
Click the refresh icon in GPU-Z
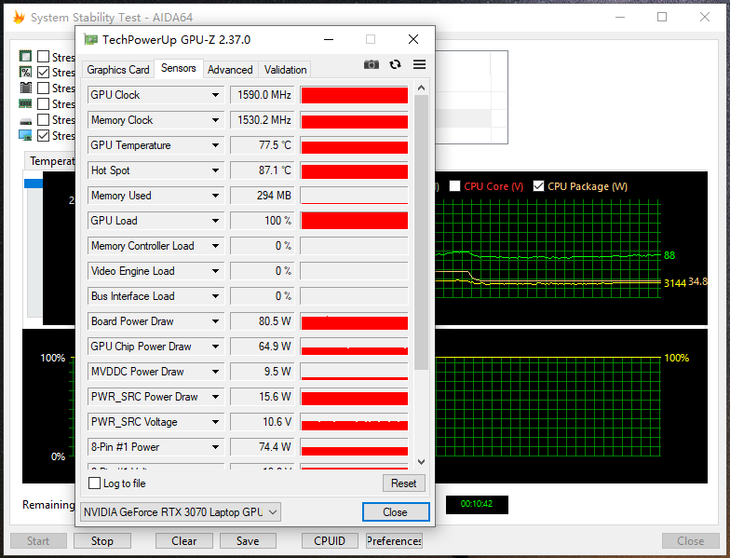point(395,65)
